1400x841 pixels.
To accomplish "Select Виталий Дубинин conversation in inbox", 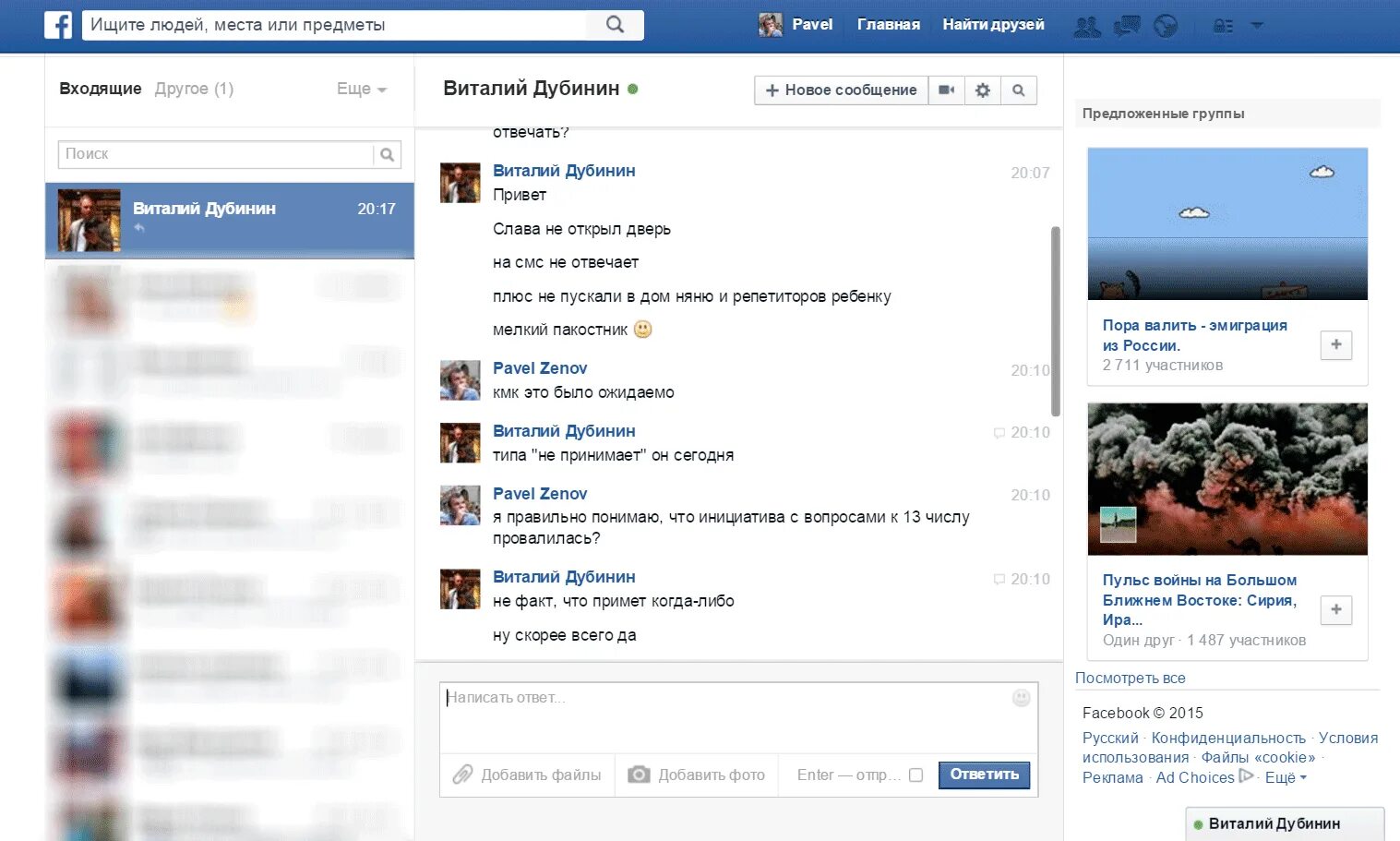I will click(230, 221).
